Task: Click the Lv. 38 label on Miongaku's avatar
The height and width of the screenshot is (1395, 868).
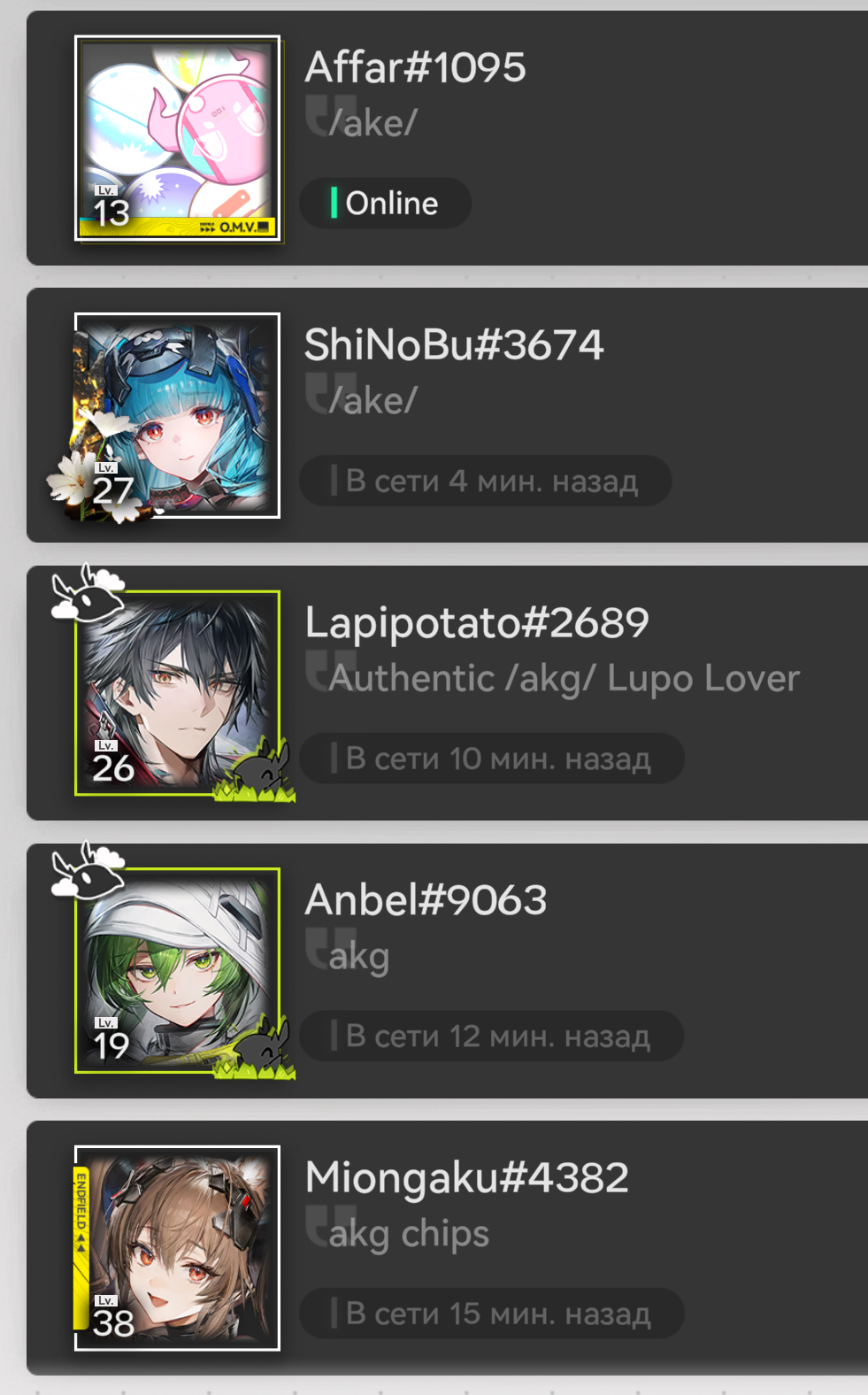Action: 113,1316
